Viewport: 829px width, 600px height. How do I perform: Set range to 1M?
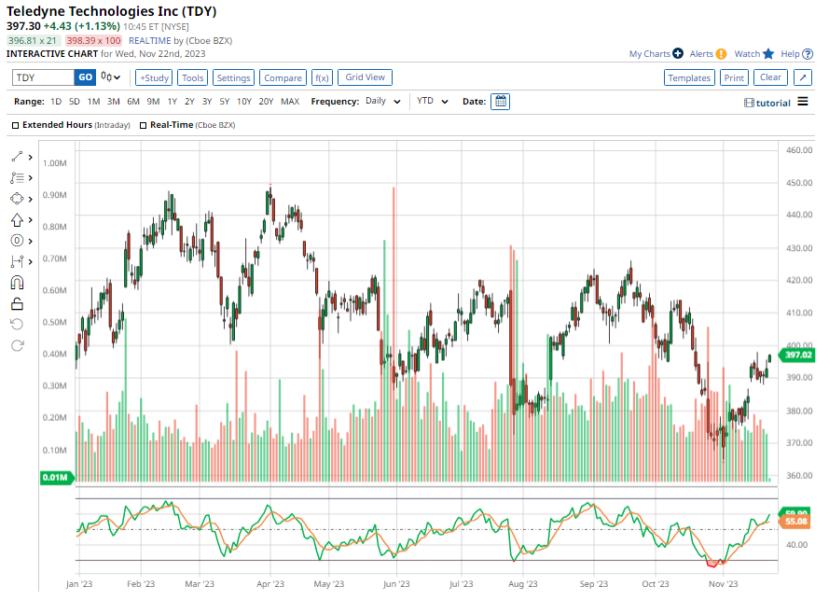point(94,101)
